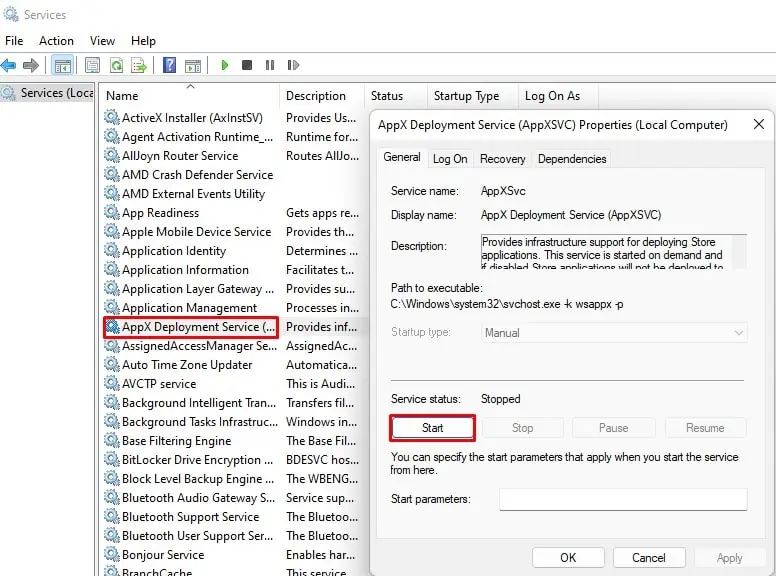
Task: Select AMD Crash Defender Service
Action: point(197,175)
